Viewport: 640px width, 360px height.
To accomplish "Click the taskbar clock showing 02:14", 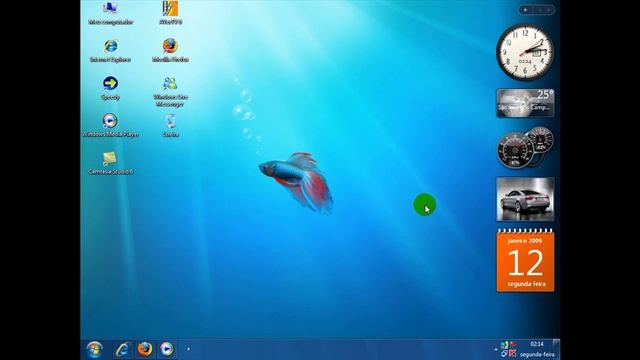I will pos(537,344).
